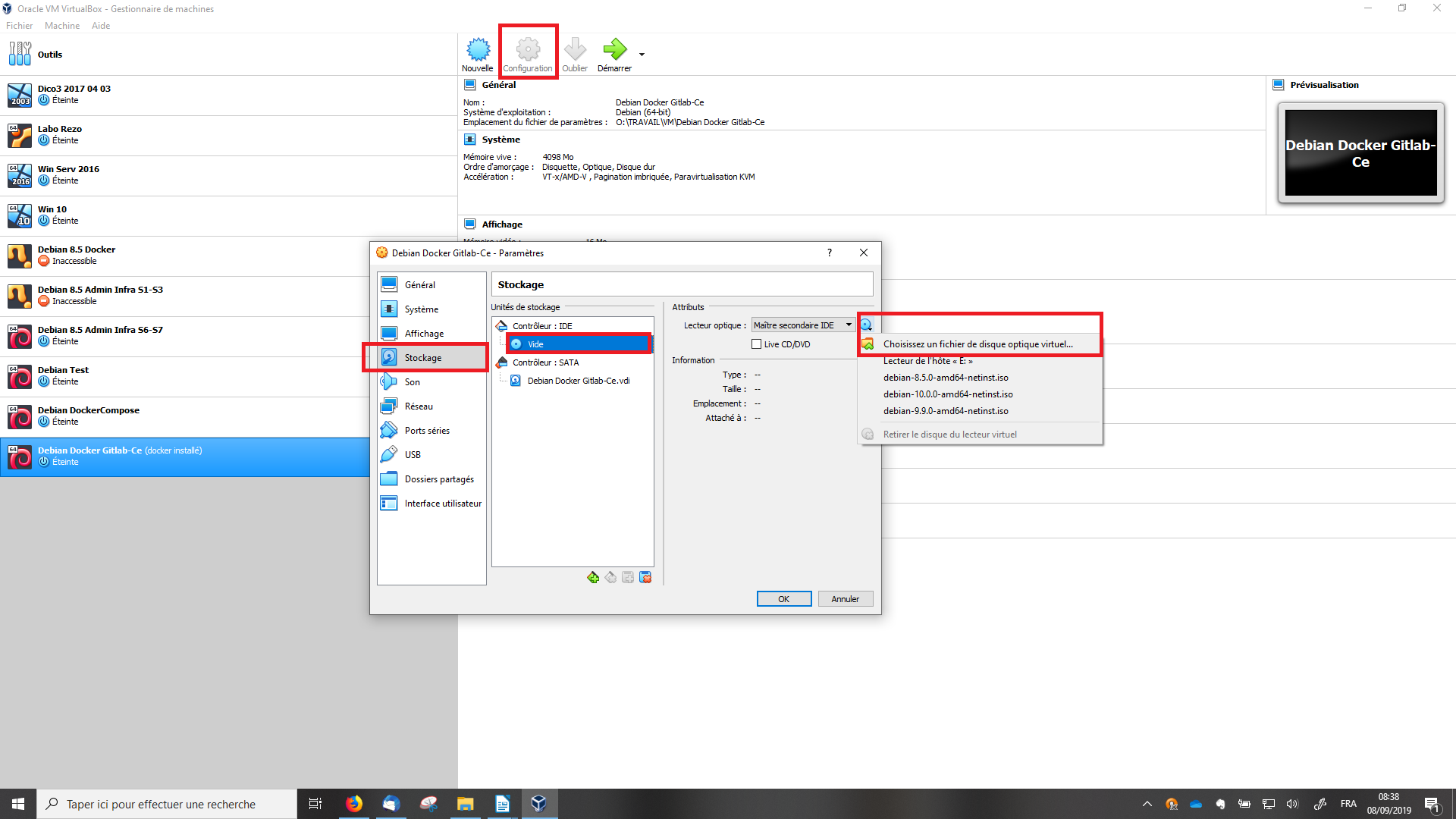Image resolution: width=1456 pixels, height=819 pixels.
Task: Select the Labo Rezo machine
Action: (x=228, y=135)
